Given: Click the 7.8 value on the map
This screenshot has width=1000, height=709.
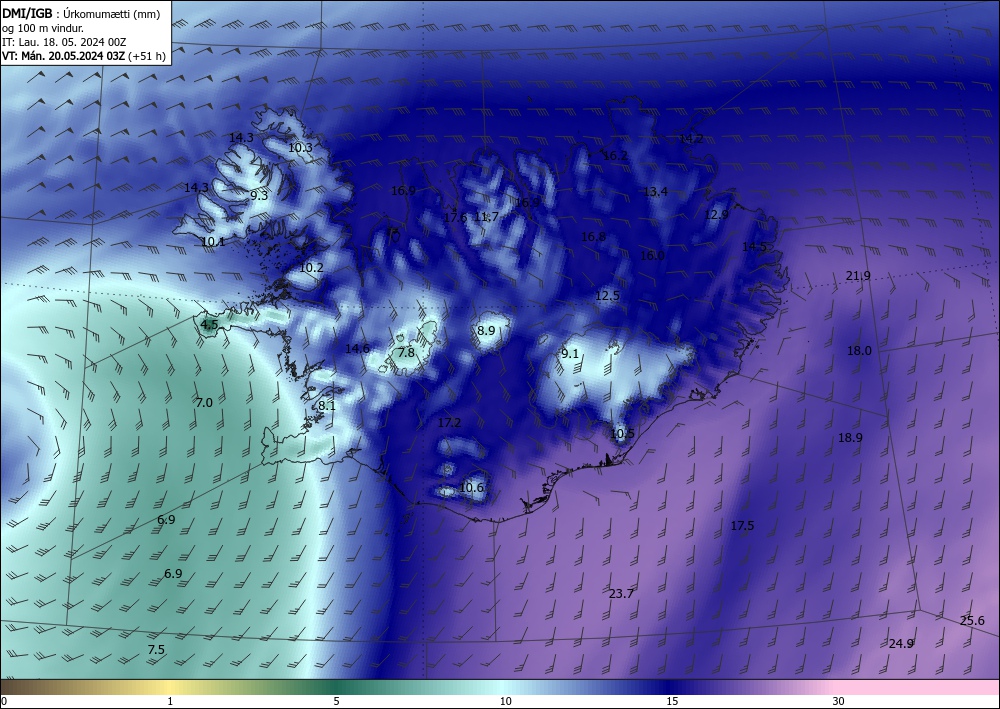Looking at the screenshot, I should (406, 353).
